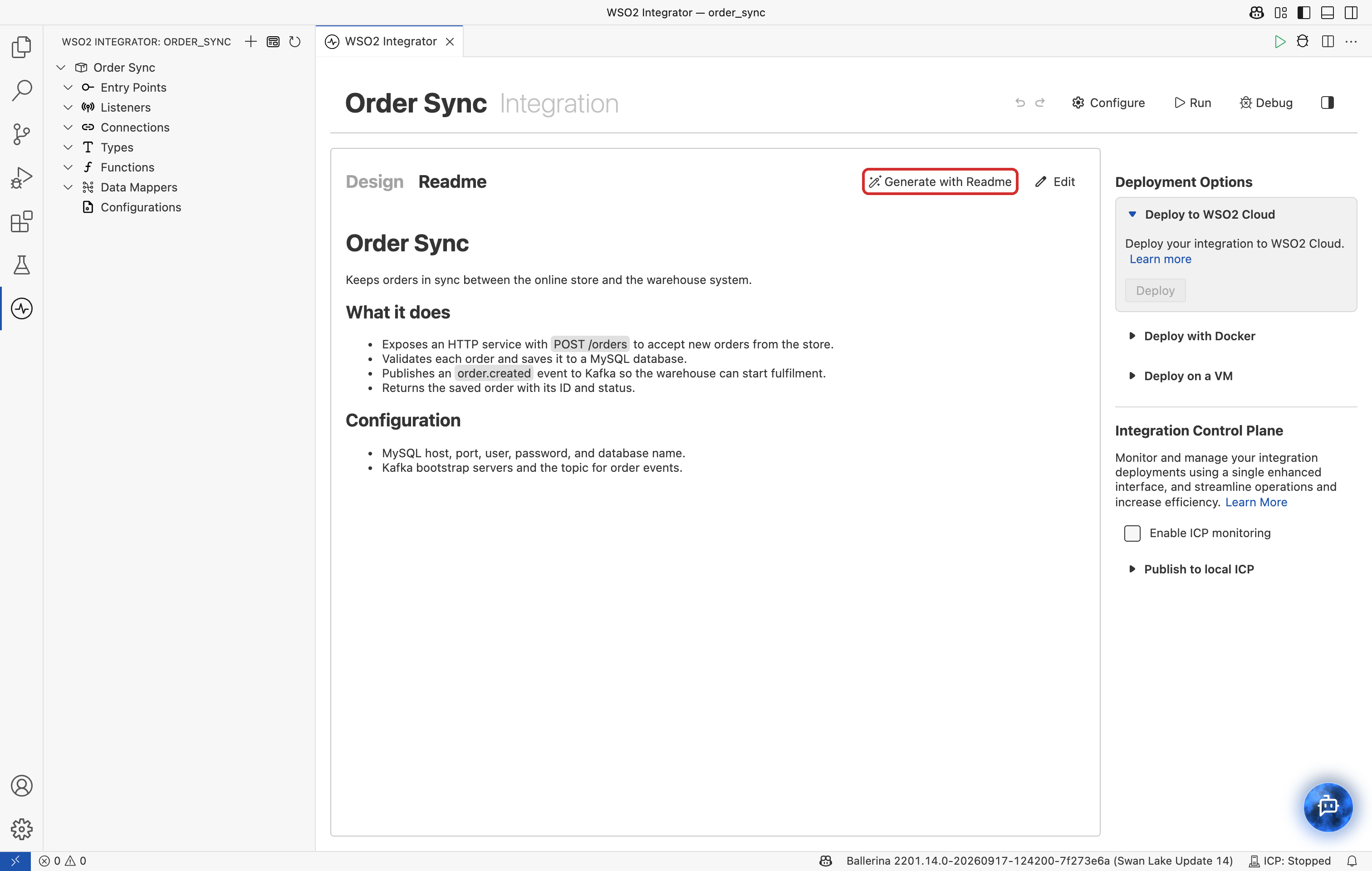Open the Configure button
1372x871 pixels.
point(1108,103)
